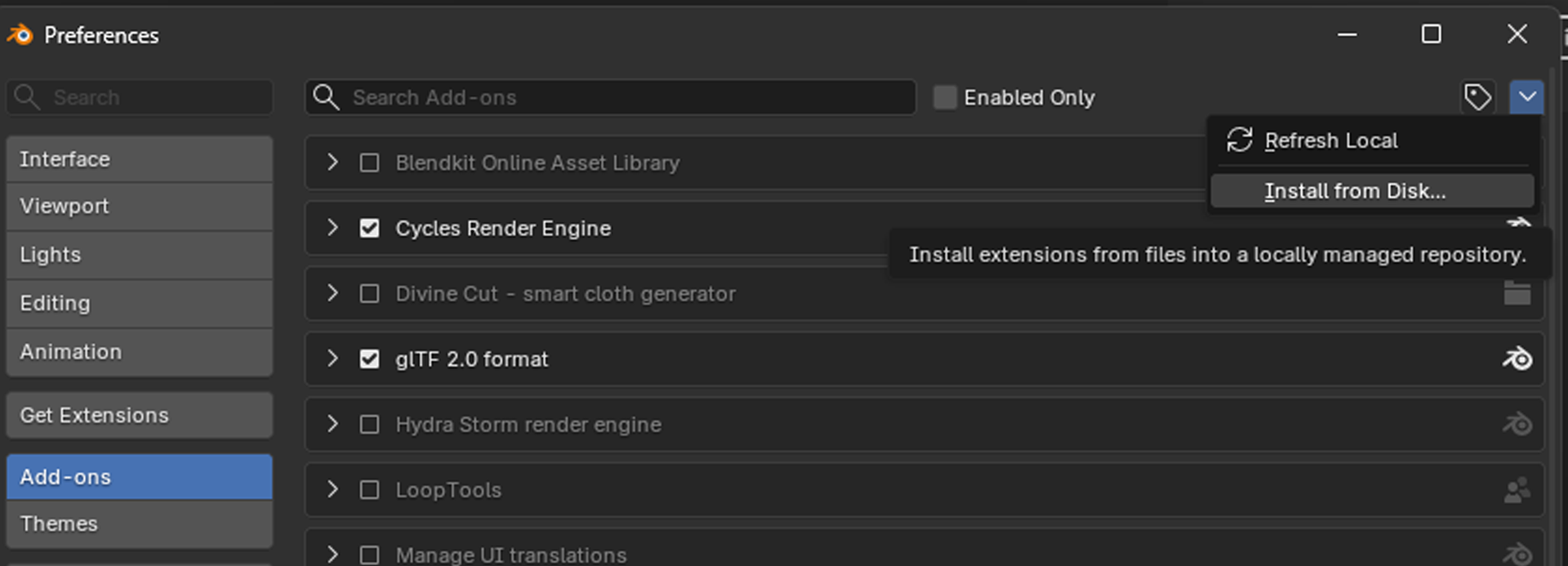This screenshot has width=1568, height=566.
Task: Toggle the Enabled Only checkbox
Action: click(x=945, y=97)
